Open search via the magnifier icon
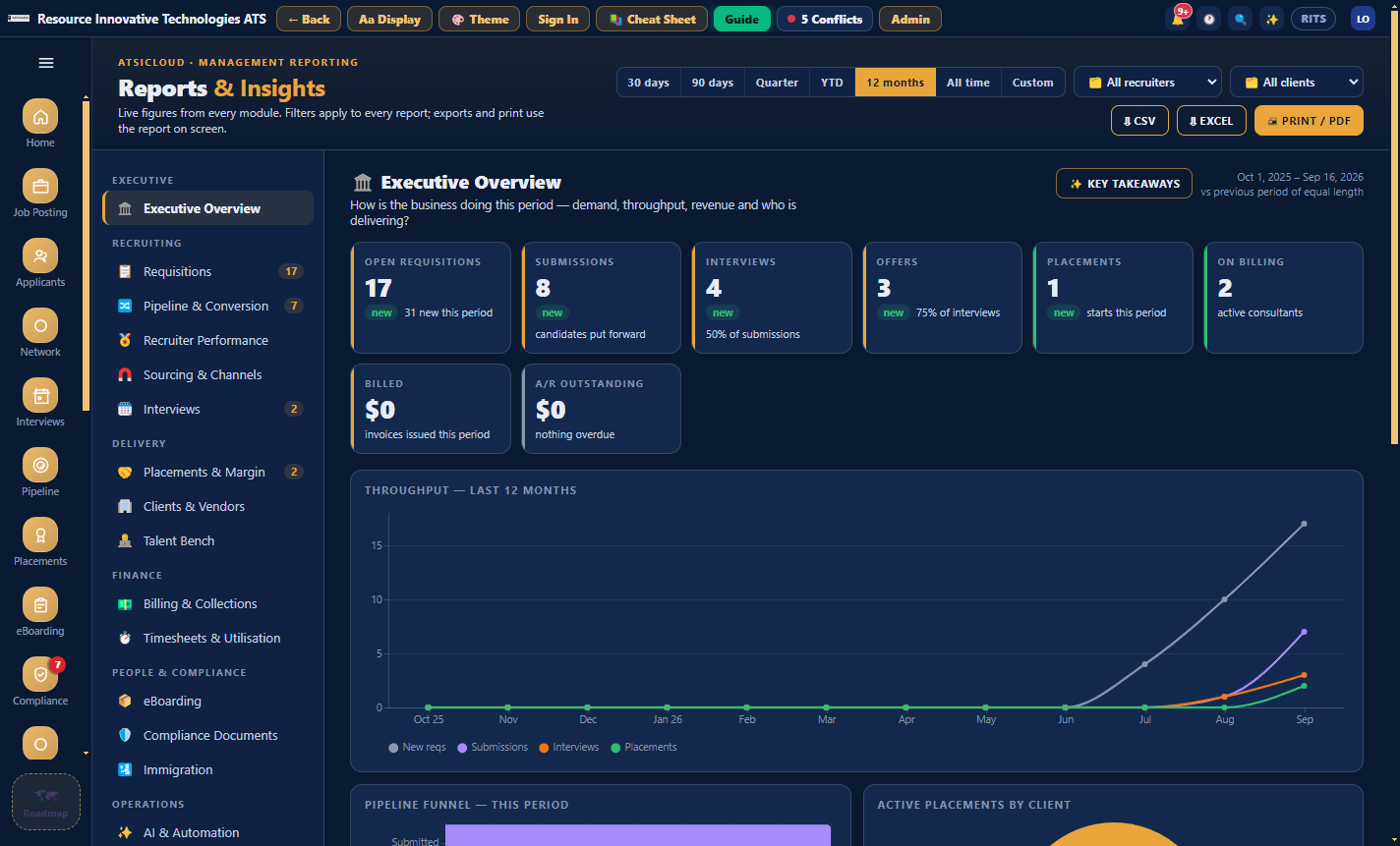Image resolution: width=1400 pixels, height=846 pixels. (x=1240, y=19)
